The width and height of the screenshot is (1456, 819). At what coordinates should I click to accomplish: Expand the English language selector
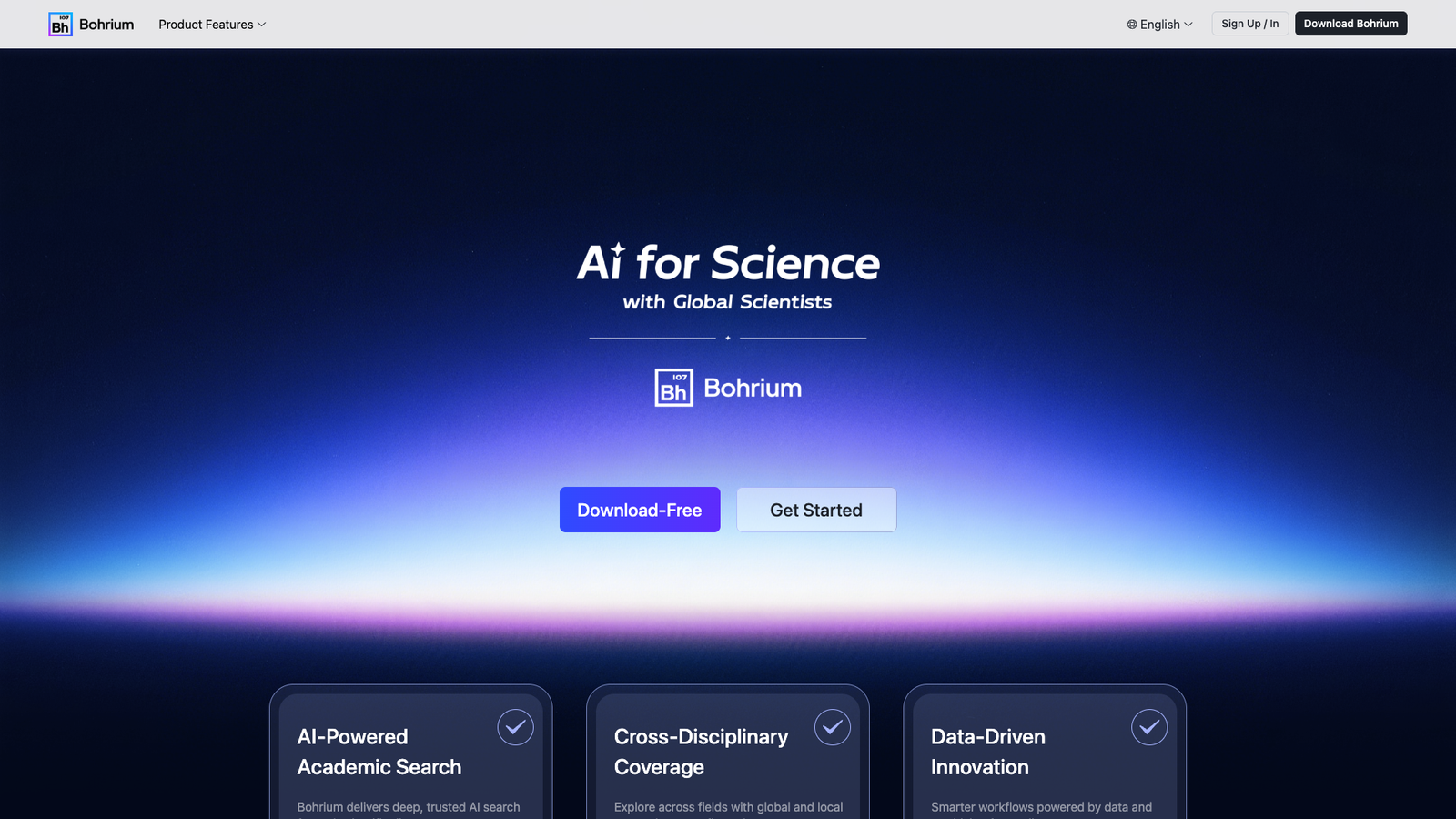1160,25
